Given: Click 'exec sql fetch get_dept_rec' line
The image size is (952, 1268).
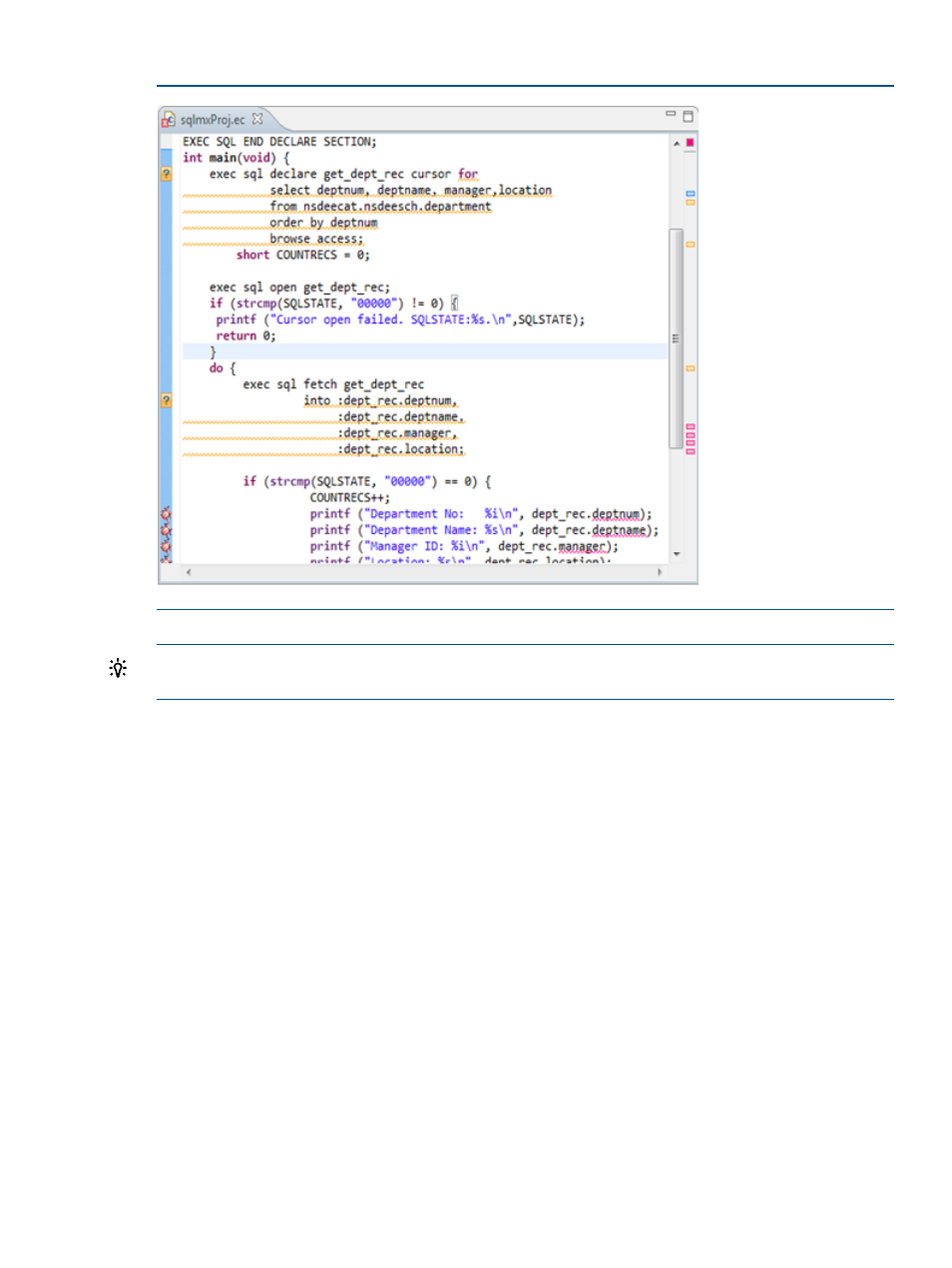Looking at the screenshot, I should point(333,384).
